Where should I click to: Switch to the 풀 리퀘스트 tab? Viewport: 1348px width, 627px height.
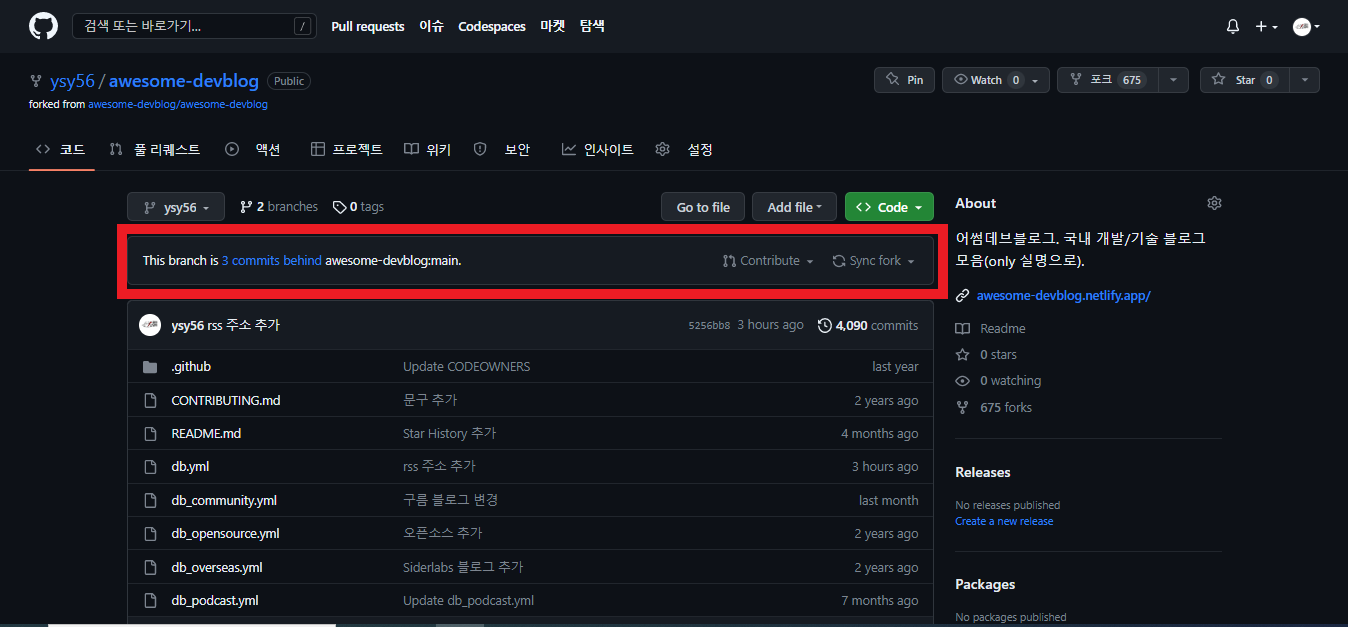155,149
